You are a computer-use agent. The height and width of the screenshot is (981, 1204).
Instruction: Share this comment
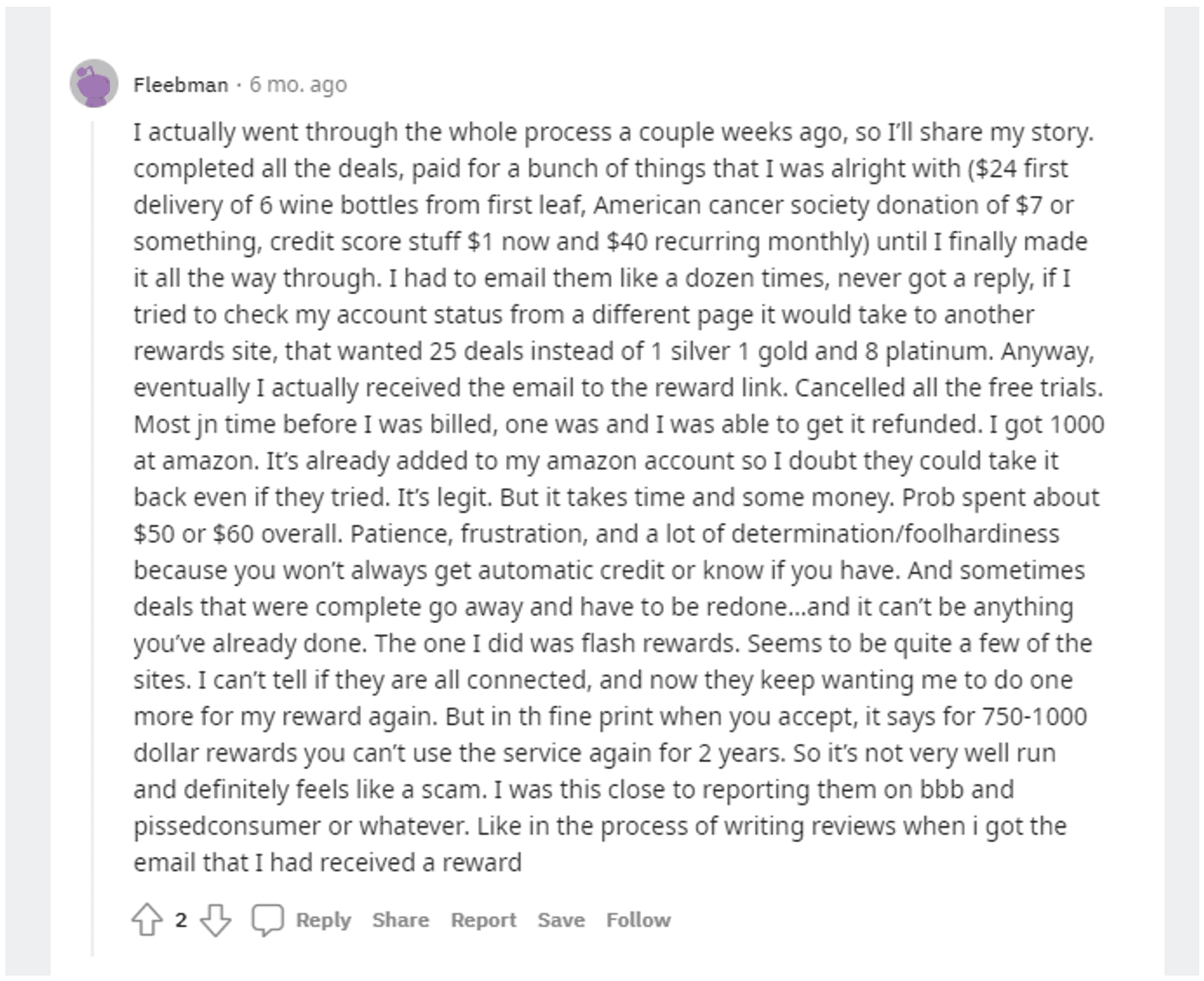click(400, 920)
